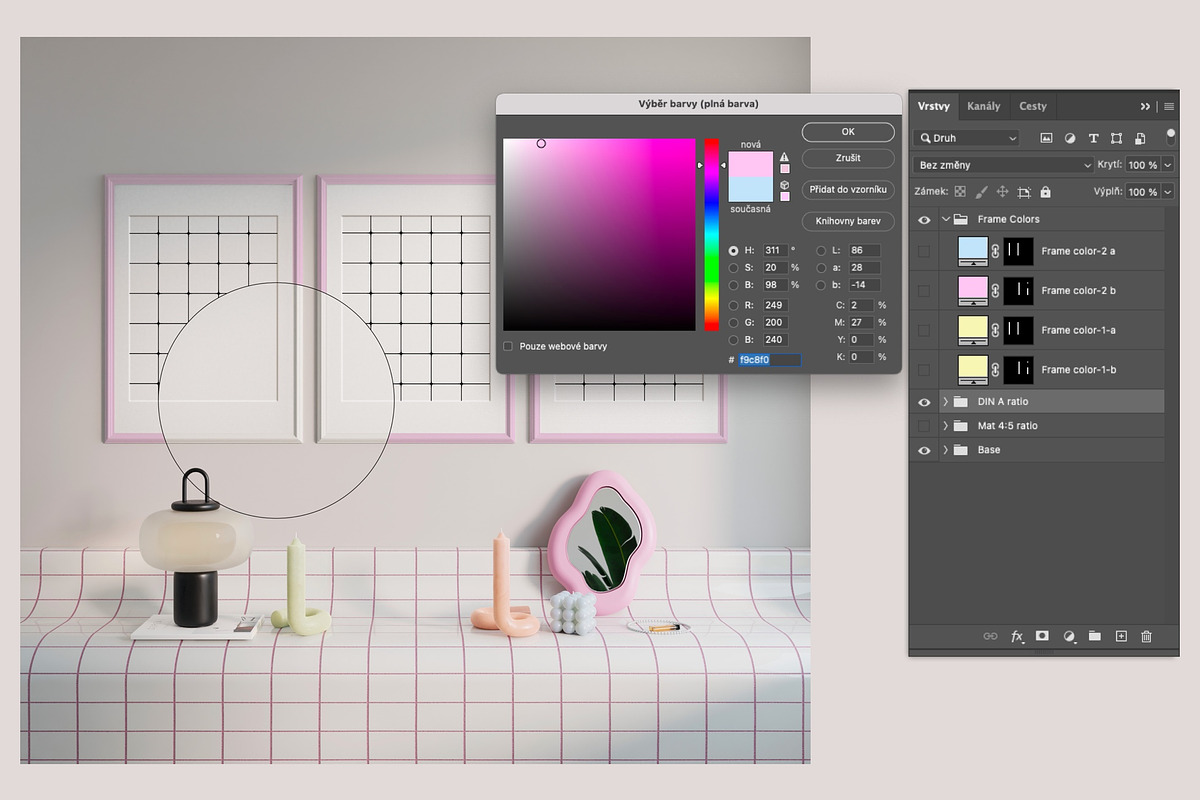Click the hex color input field

(x=769, y=360)
